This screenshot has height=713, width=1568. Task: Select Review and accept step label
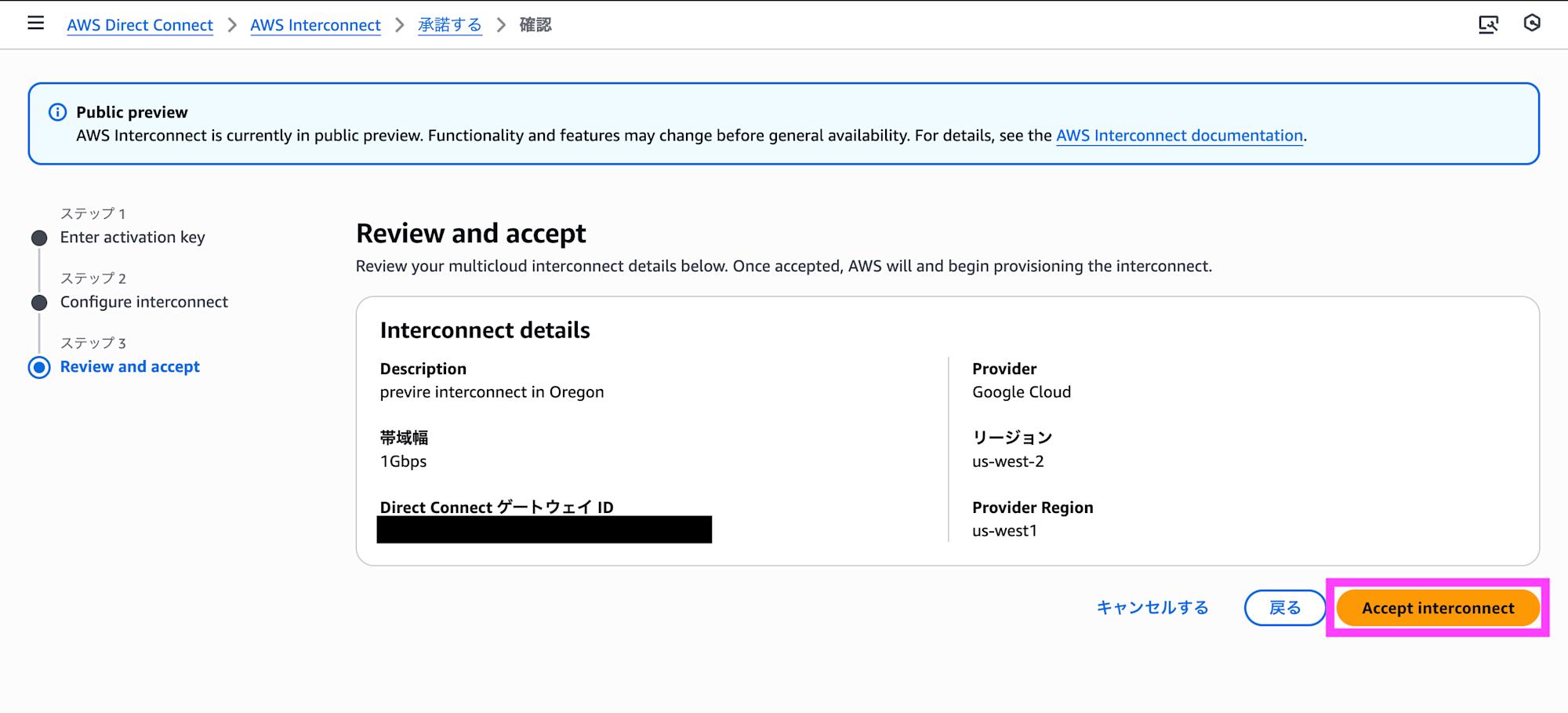[x=130, y=367]
